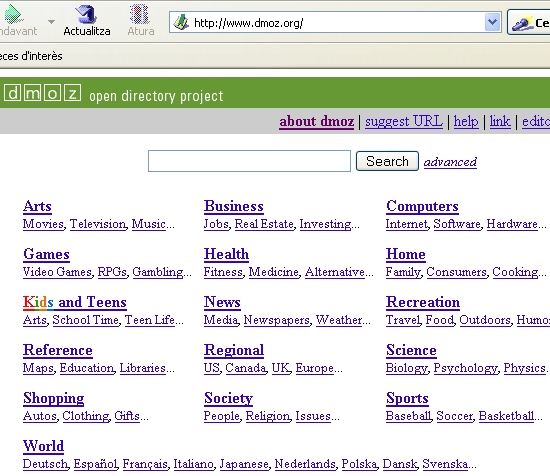
Task: Click the Actualitza refresh icon
Action: [86, 15]
